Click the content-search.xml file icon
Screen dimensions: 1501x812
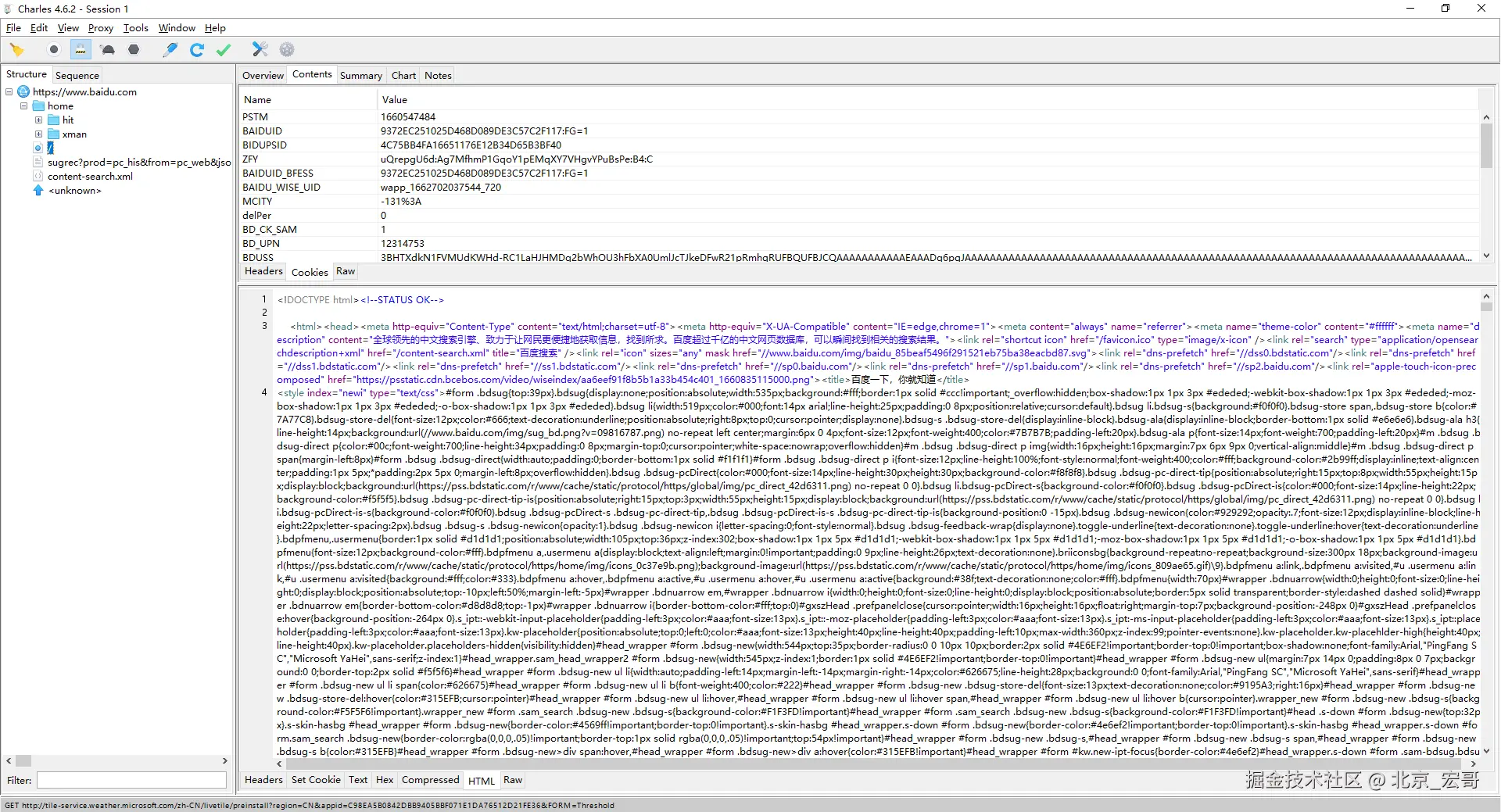pos(38,176)
